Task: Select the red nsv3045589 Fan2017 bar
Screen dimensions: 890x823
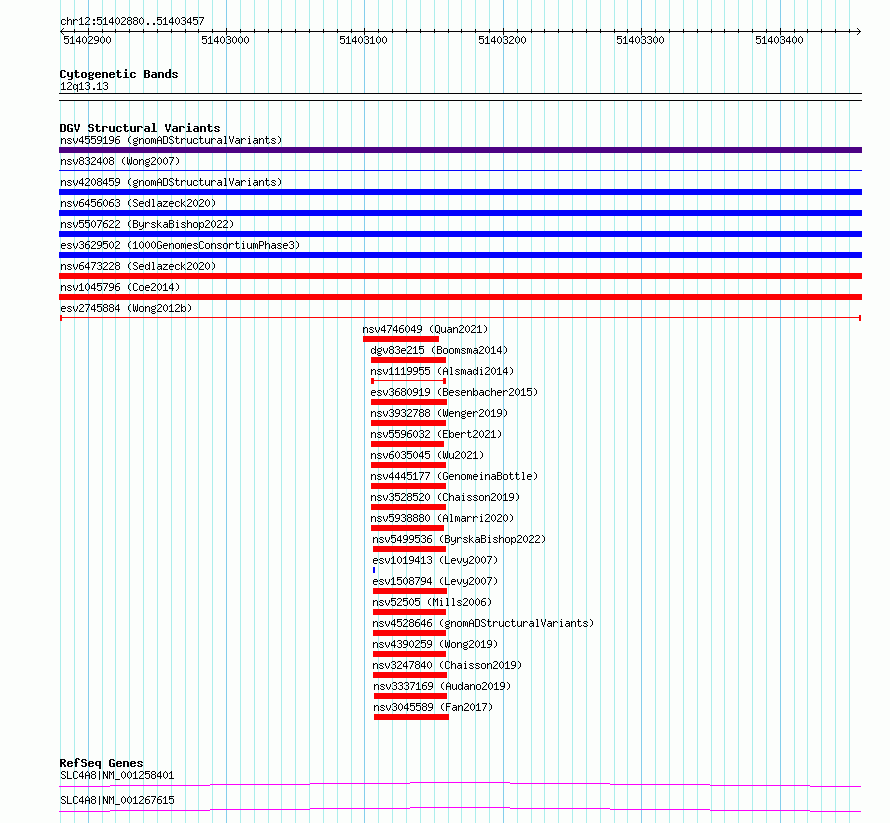Action: (x=412, y=717)
